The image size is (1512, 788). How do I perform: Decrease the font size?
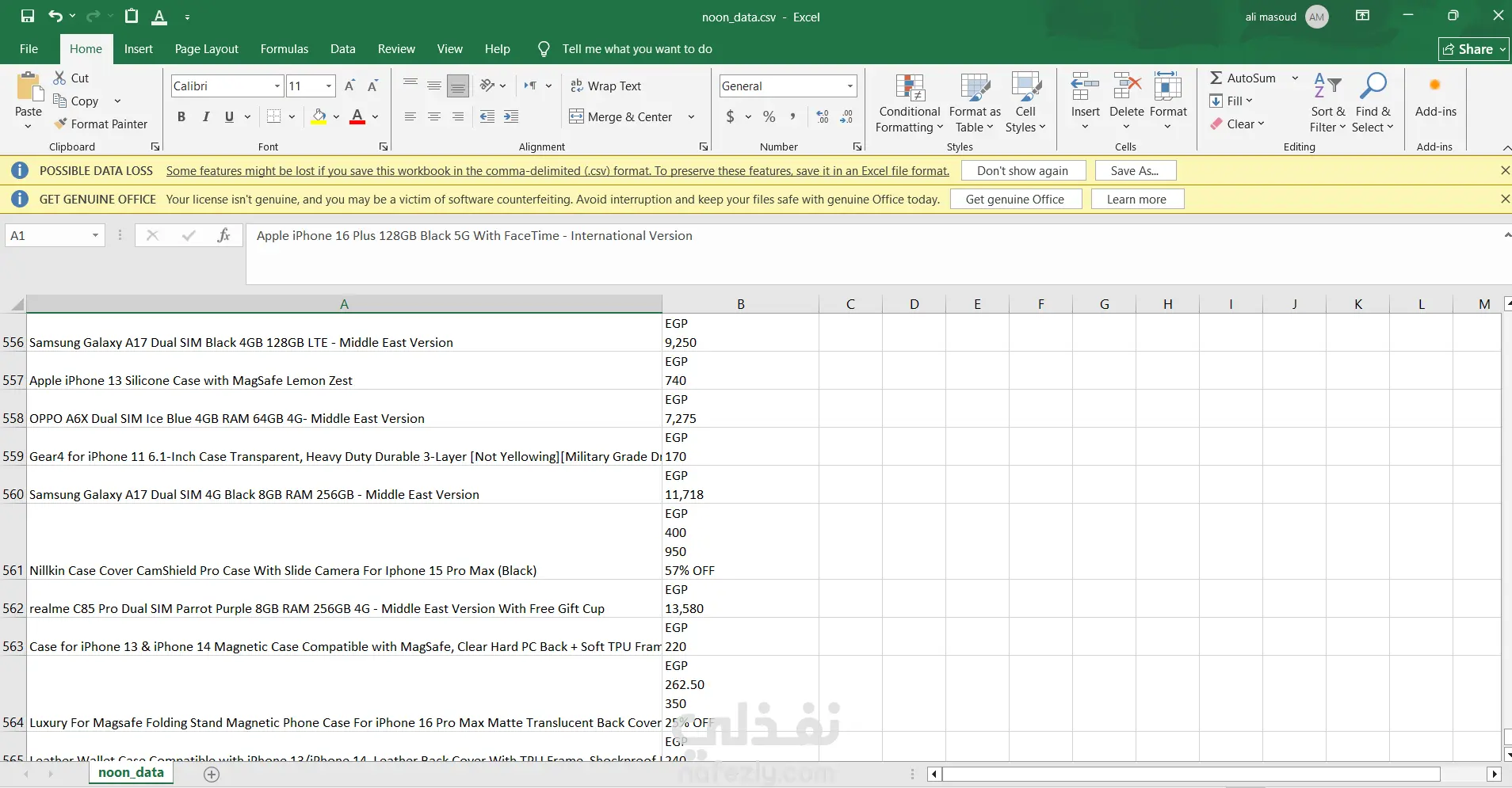(372, 86)
